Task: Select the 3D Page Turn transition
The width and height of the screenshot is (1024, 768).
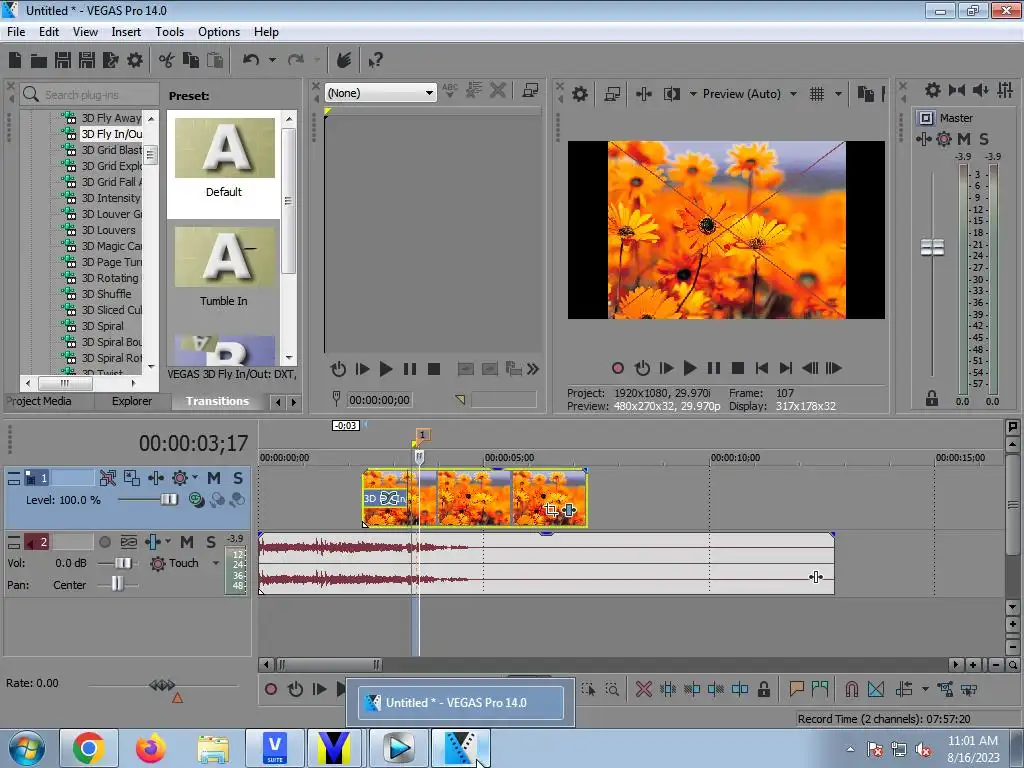Action: point(111,262)
